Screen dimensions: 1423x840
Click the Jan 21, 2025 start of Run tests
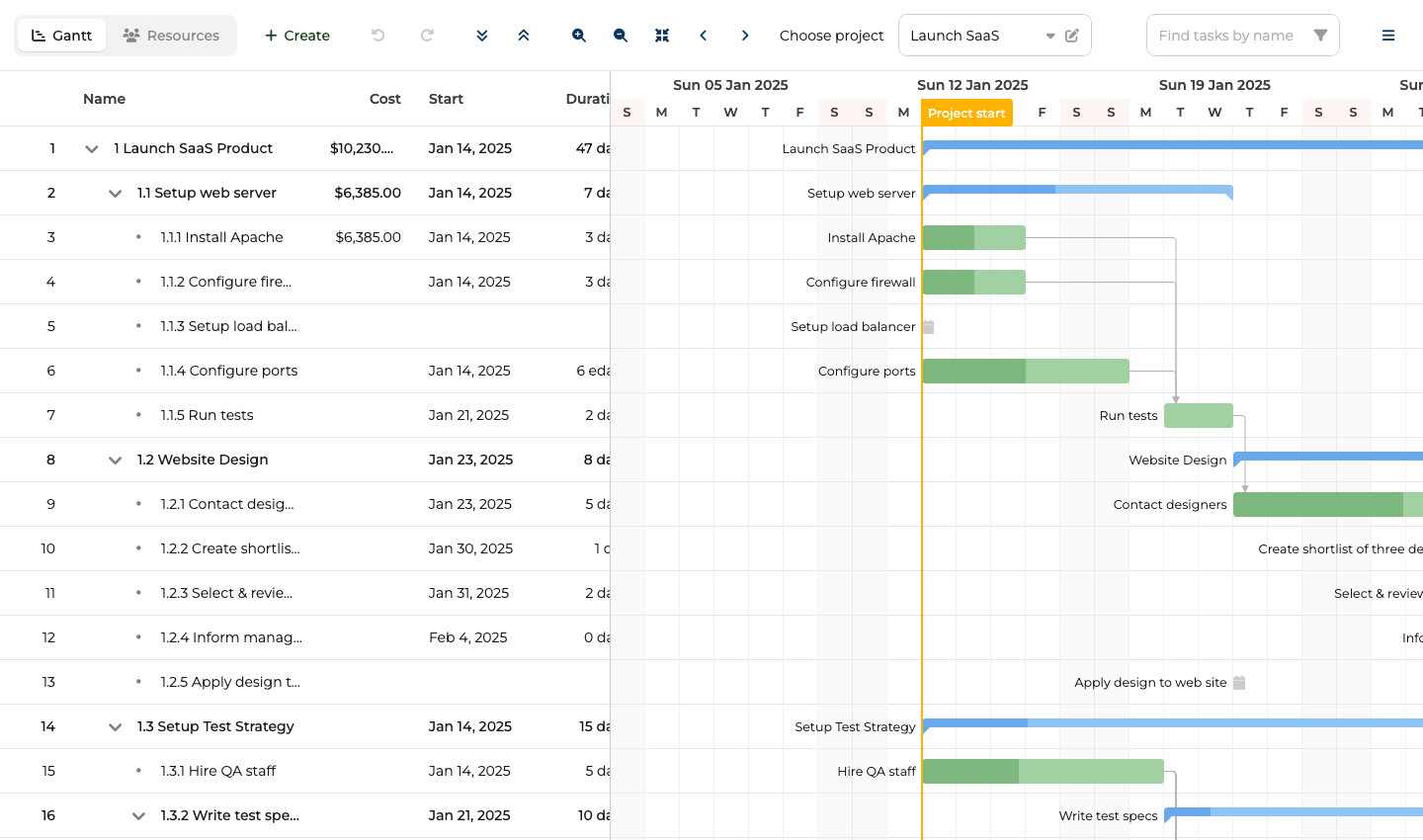click(468, 415)
